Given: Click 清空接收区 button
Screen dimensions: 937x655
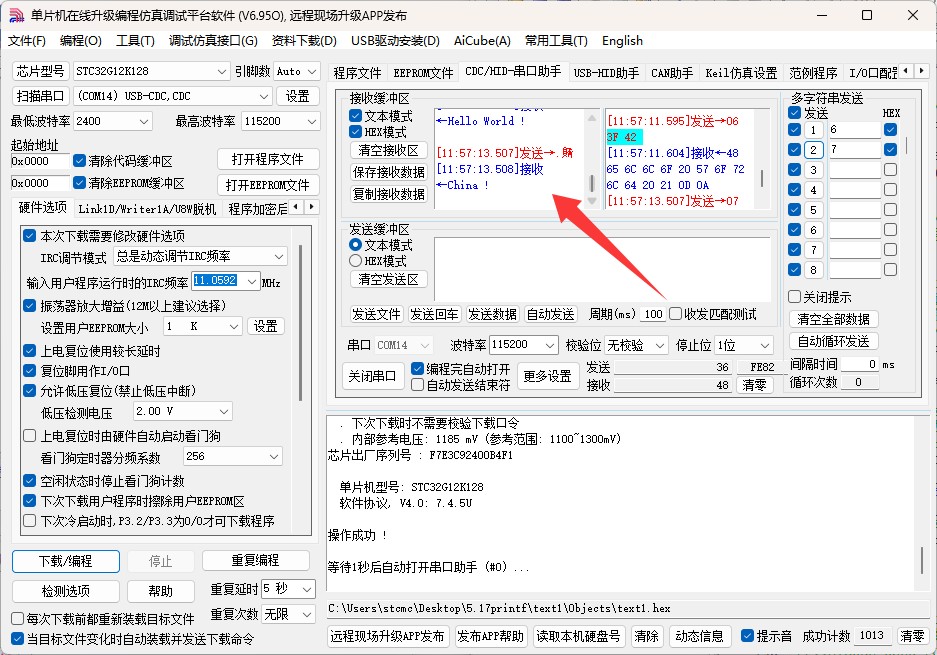Looking at the screenshot, I should 388,150.
